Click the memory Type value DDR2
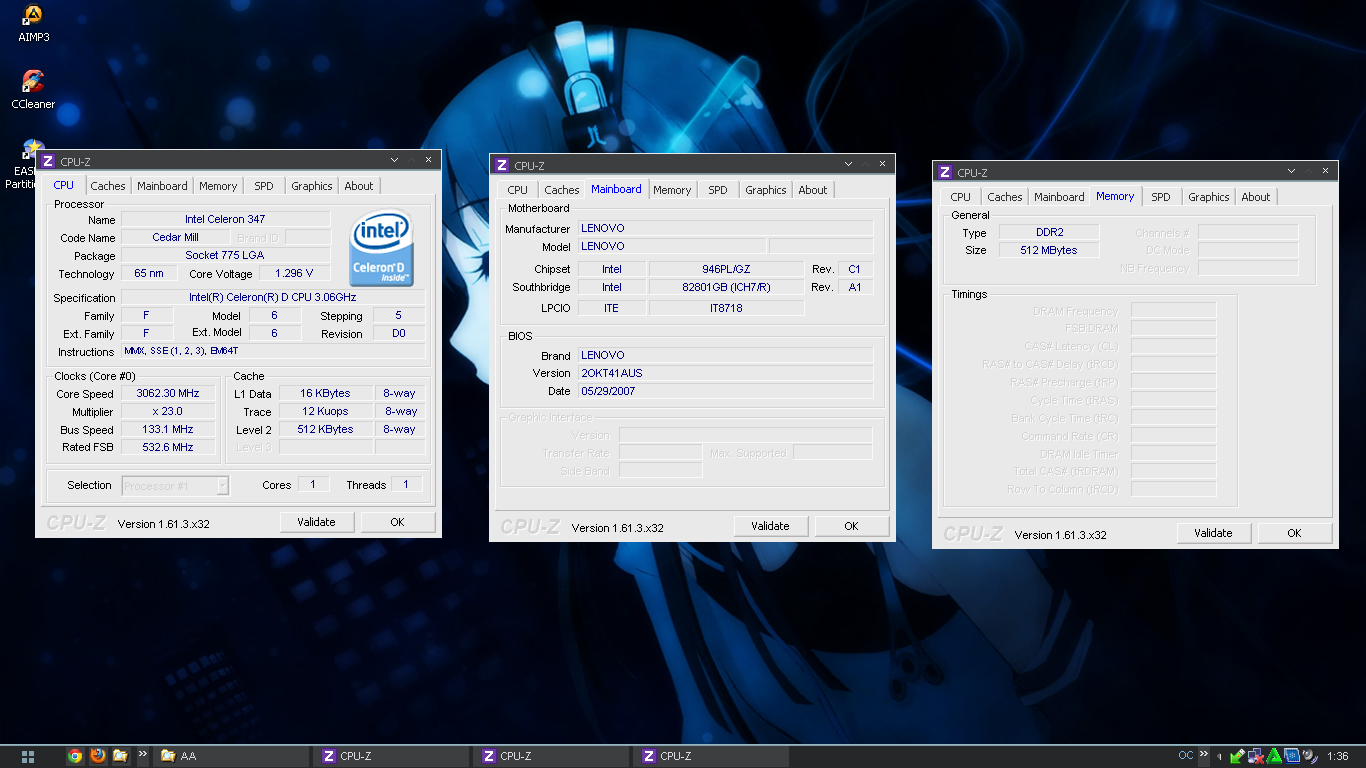Screen dimensions: 1366x768 (x=1049, y=232)
